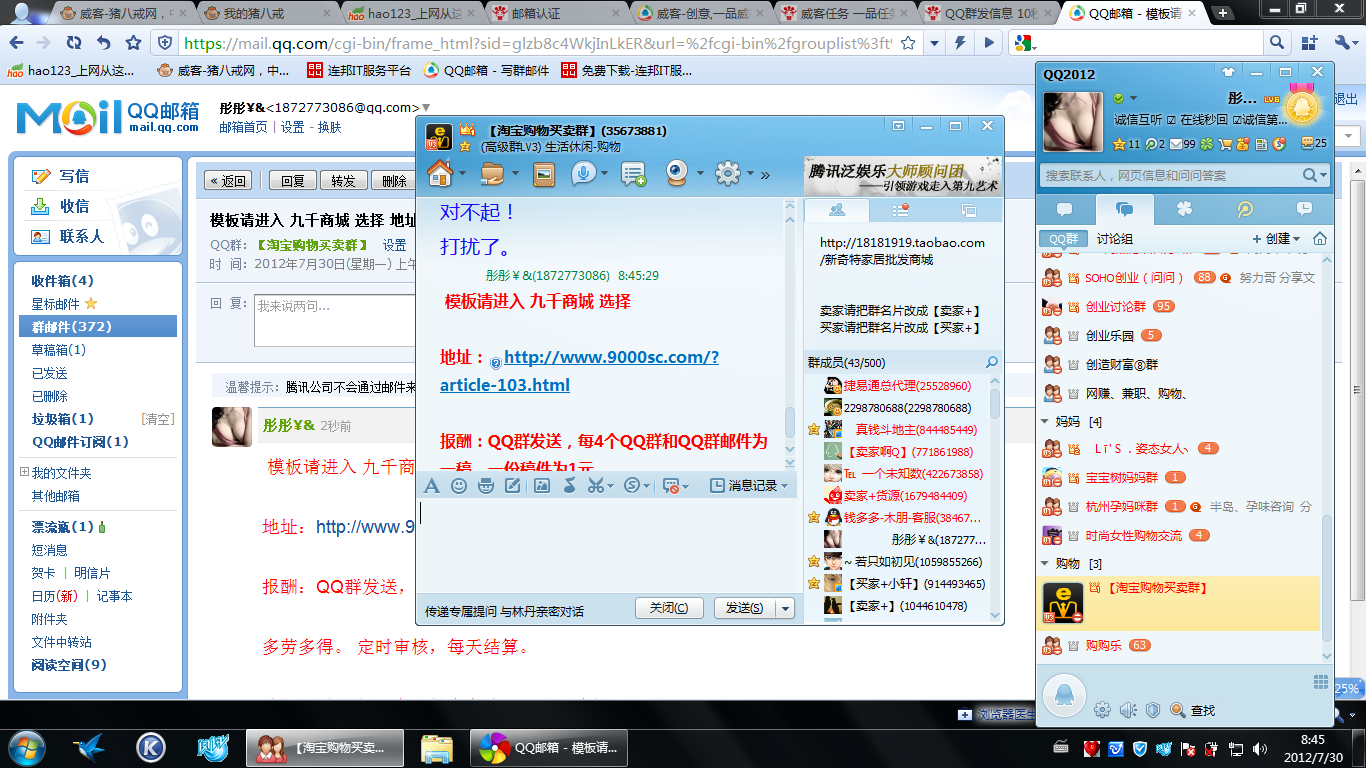Click the create discussion chat icon
Screen dimensions: 1366x768
(x=633, y=174)
